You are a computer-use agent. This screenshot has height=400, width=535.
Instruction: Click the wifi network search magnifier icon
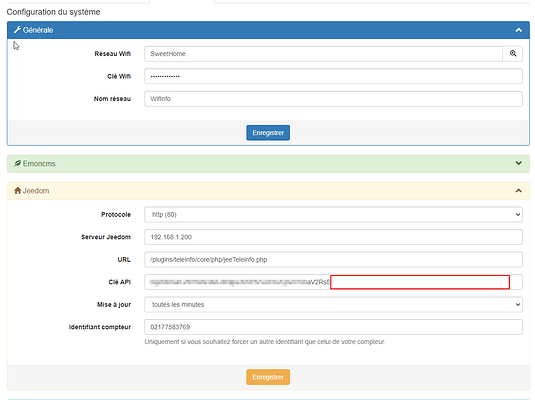pyautogui.click(x=513, y=54)
